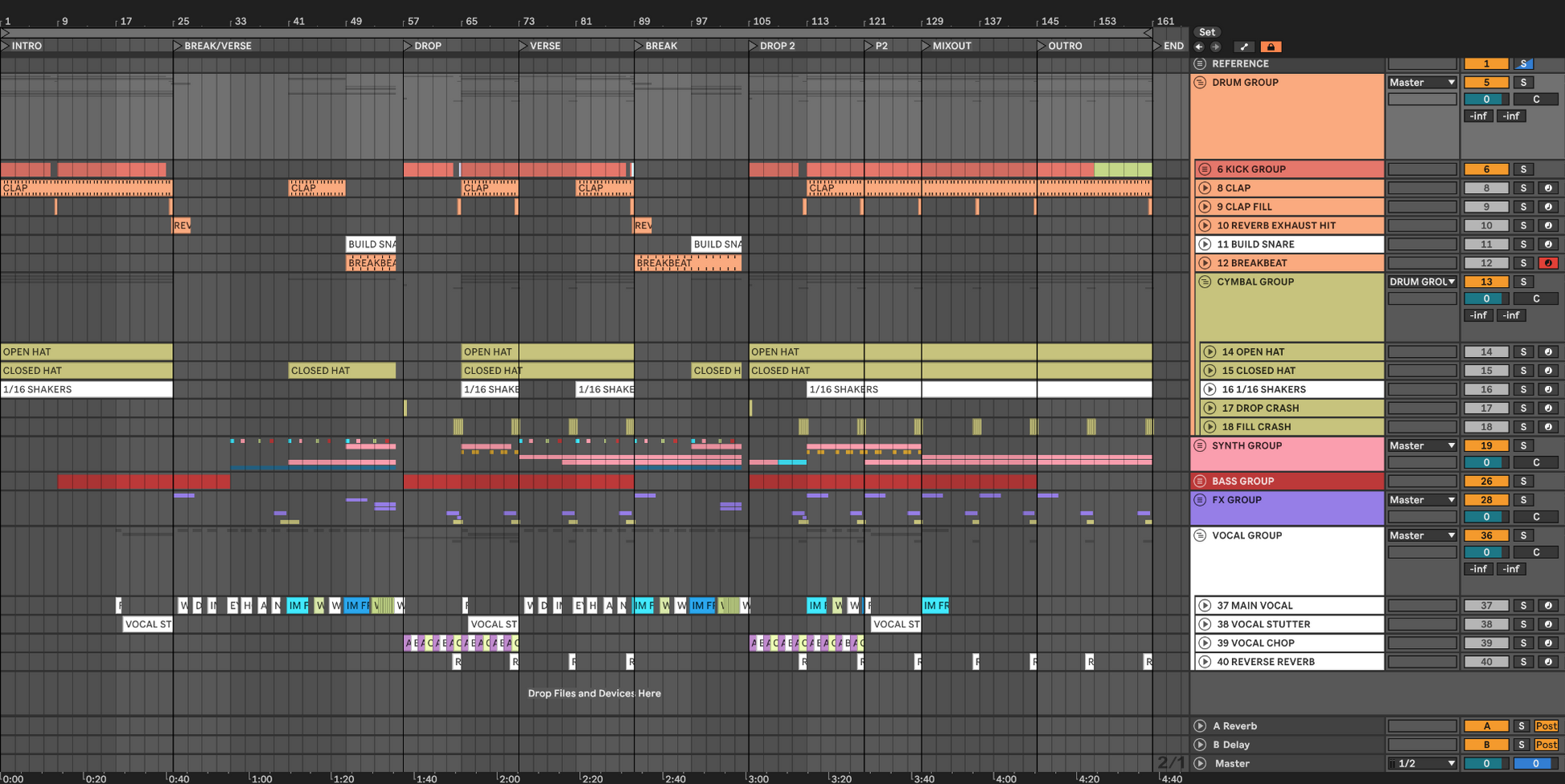Select the VOCAL ST clip in INTRO

pos(148,624)
